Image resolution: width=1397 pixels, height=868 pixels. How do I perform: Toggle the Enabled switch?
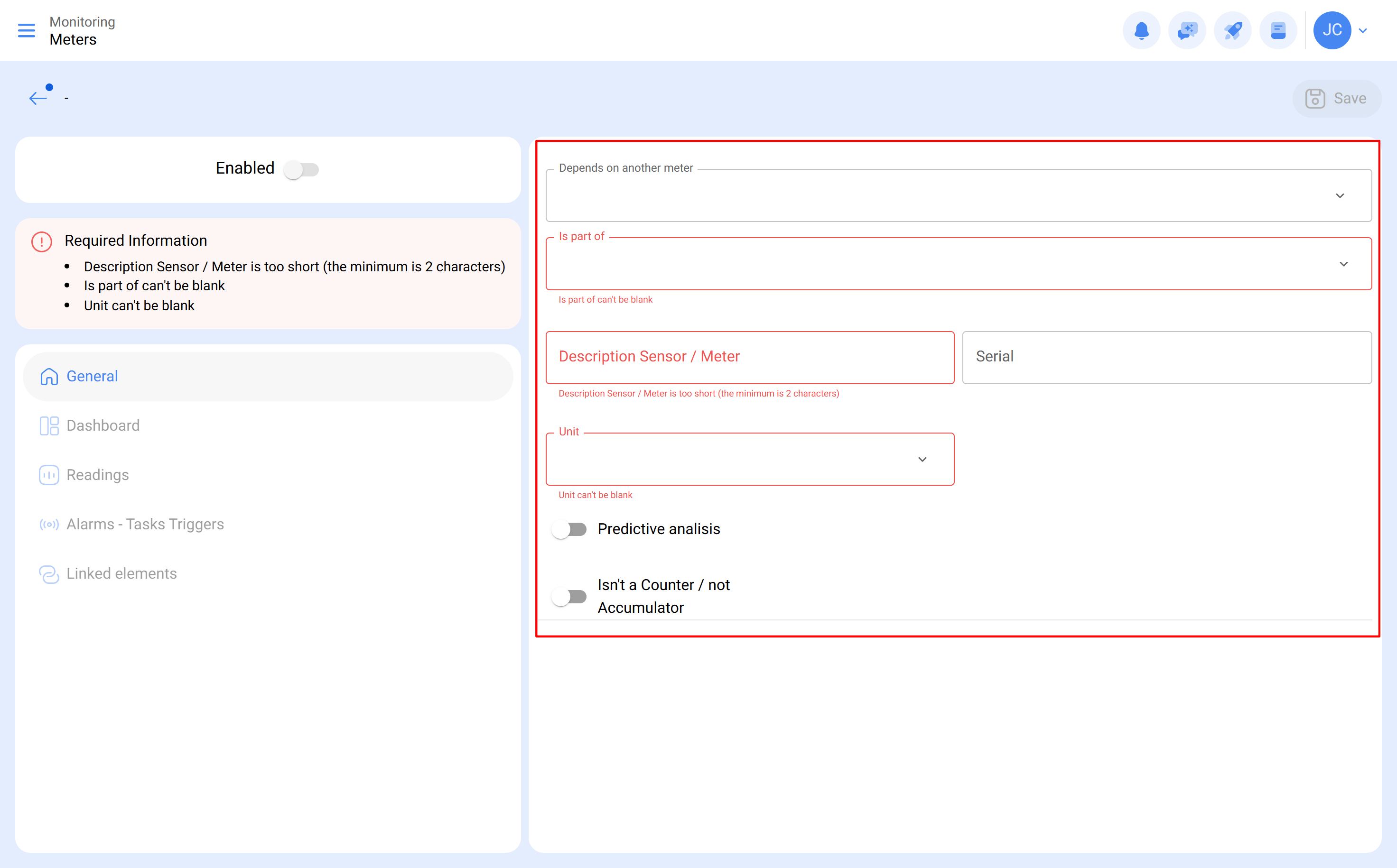(x=302, y=170)
